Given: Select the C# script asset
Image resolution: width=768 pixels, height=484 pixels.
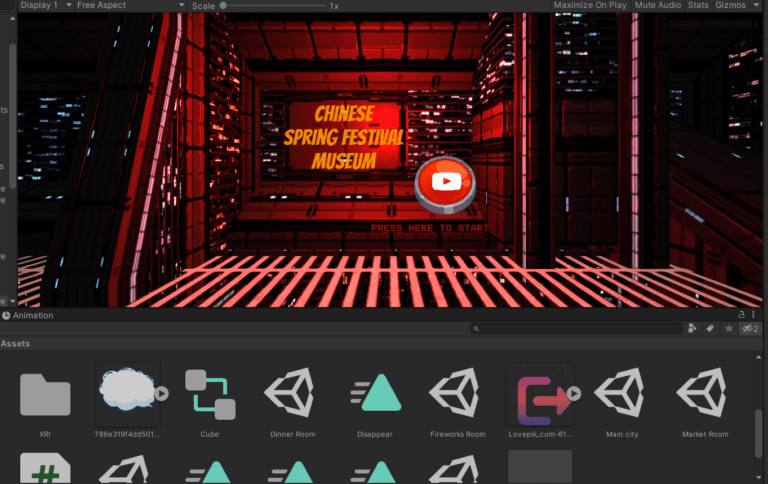Looking at the screenshot, I should pyautogui.click(x=45, y=468).
